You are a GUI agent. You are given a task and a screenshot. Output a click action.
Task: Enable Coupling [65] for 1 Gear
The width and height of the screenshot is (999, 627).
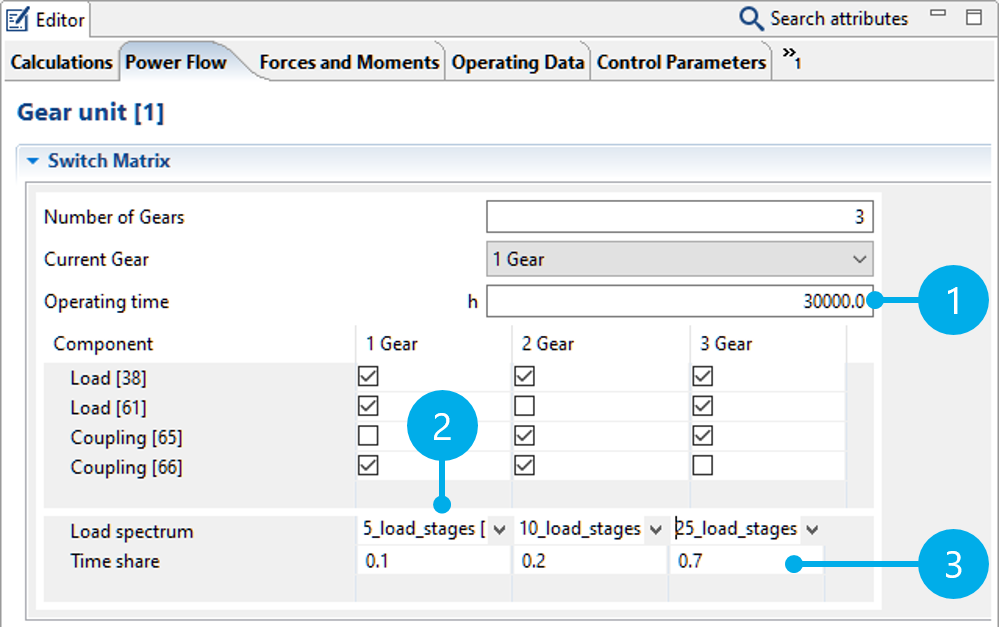(x=368, y=437)
